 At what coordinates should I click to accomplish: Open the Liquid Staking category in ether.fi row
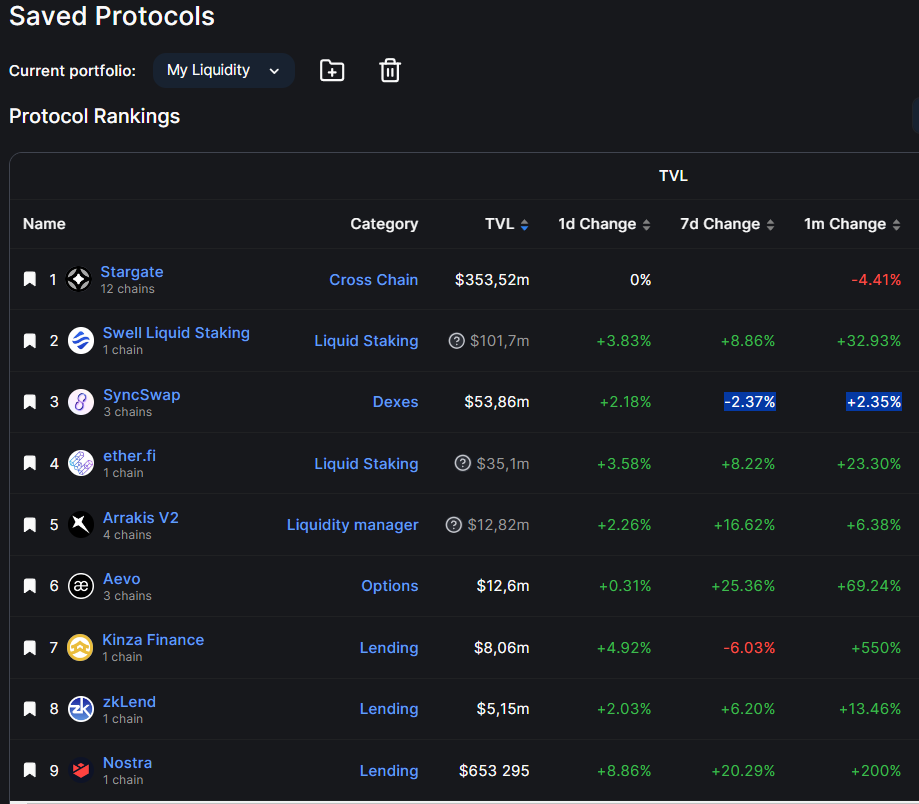pos(366,464)
